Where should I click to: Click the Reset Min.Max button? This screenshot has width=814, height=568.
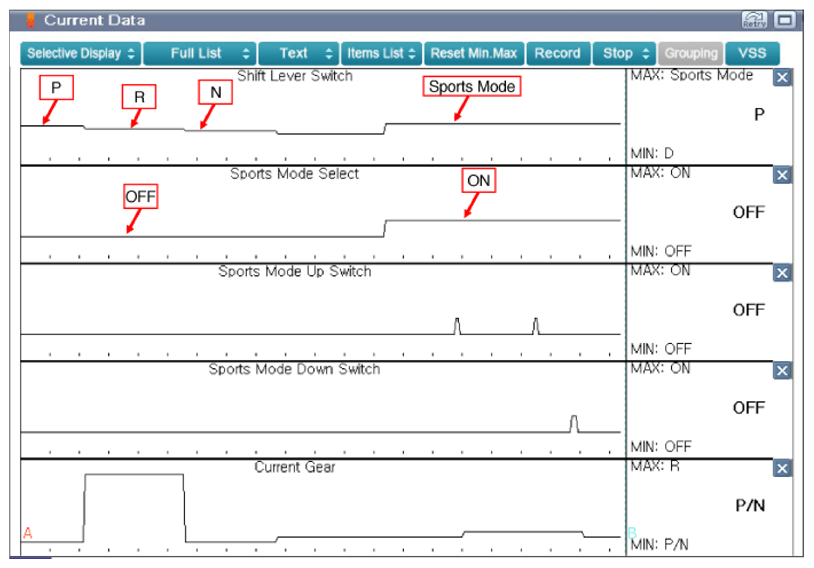point(474,53)
